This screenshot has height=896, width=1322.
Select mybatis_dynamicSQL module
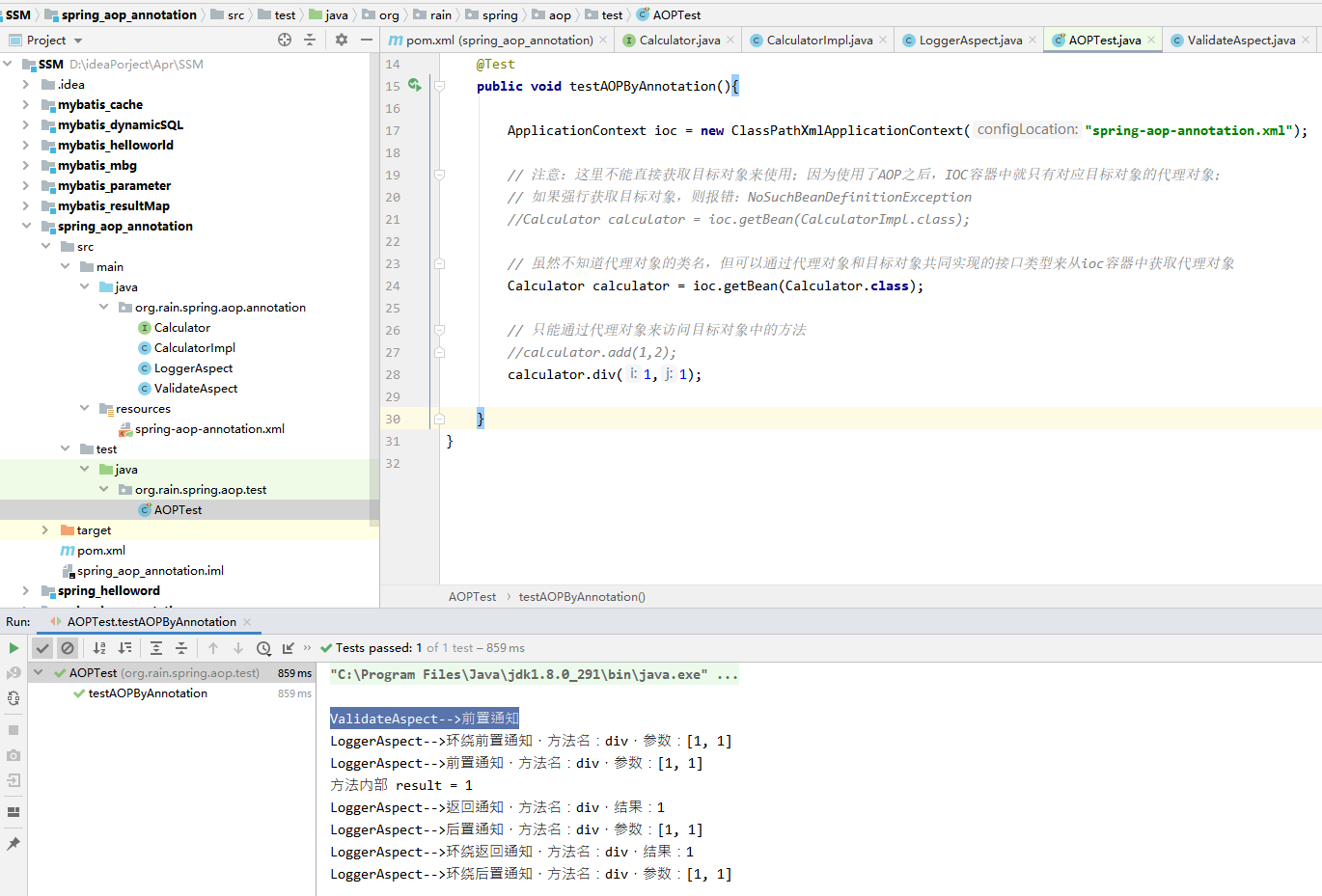(x=120, y=124)
